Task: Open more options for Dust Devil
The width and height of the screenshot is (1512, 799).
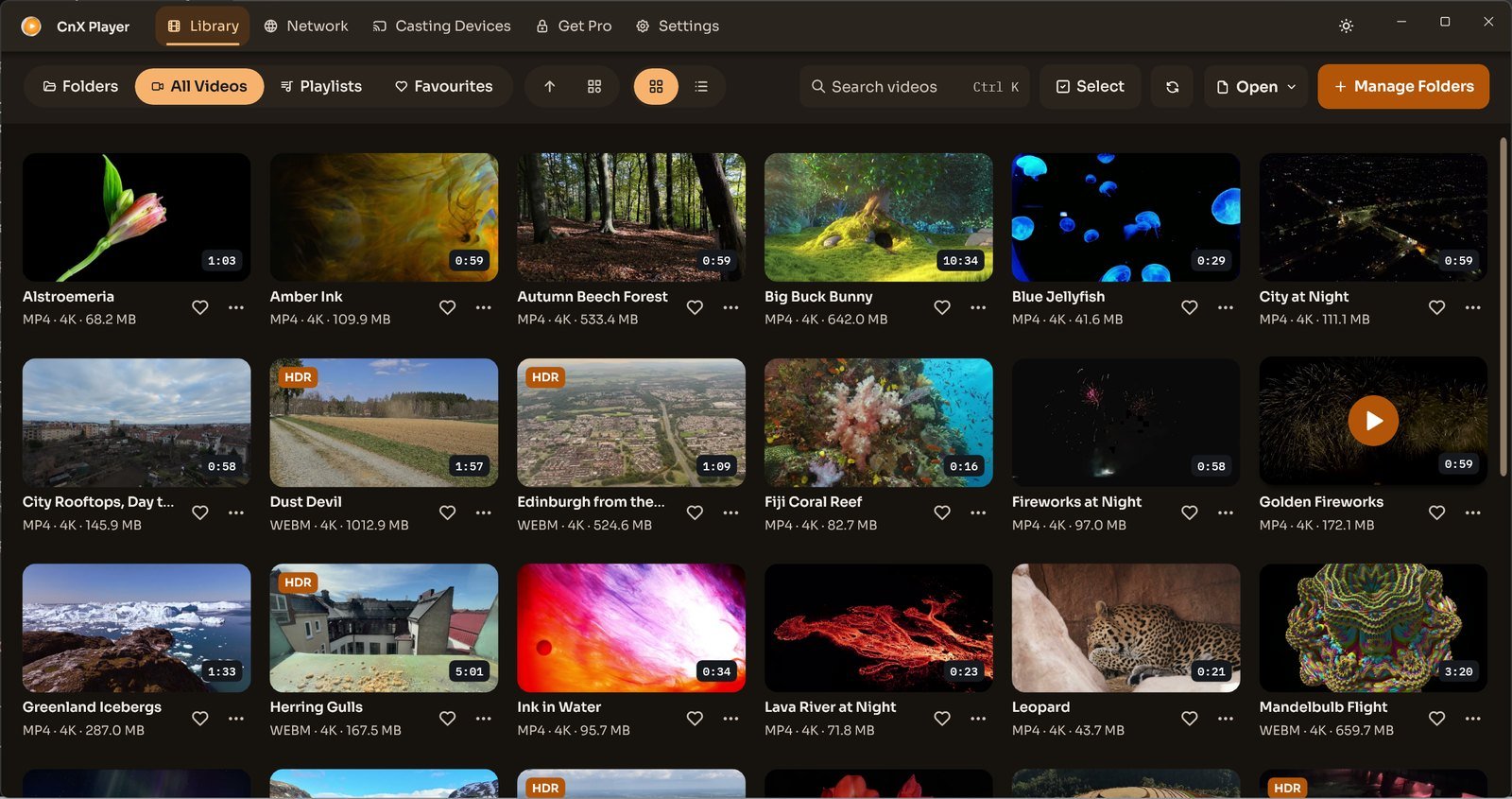Action: click(484, 512)
